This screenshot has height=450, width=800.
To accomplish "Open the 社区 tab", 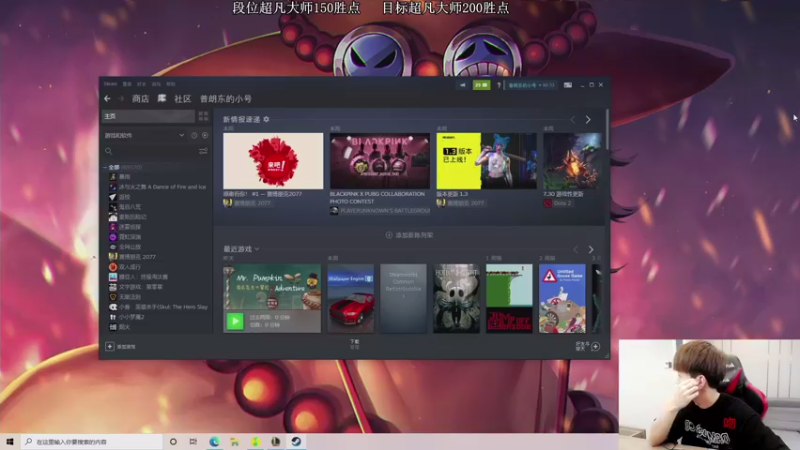I will pos(183,99).
